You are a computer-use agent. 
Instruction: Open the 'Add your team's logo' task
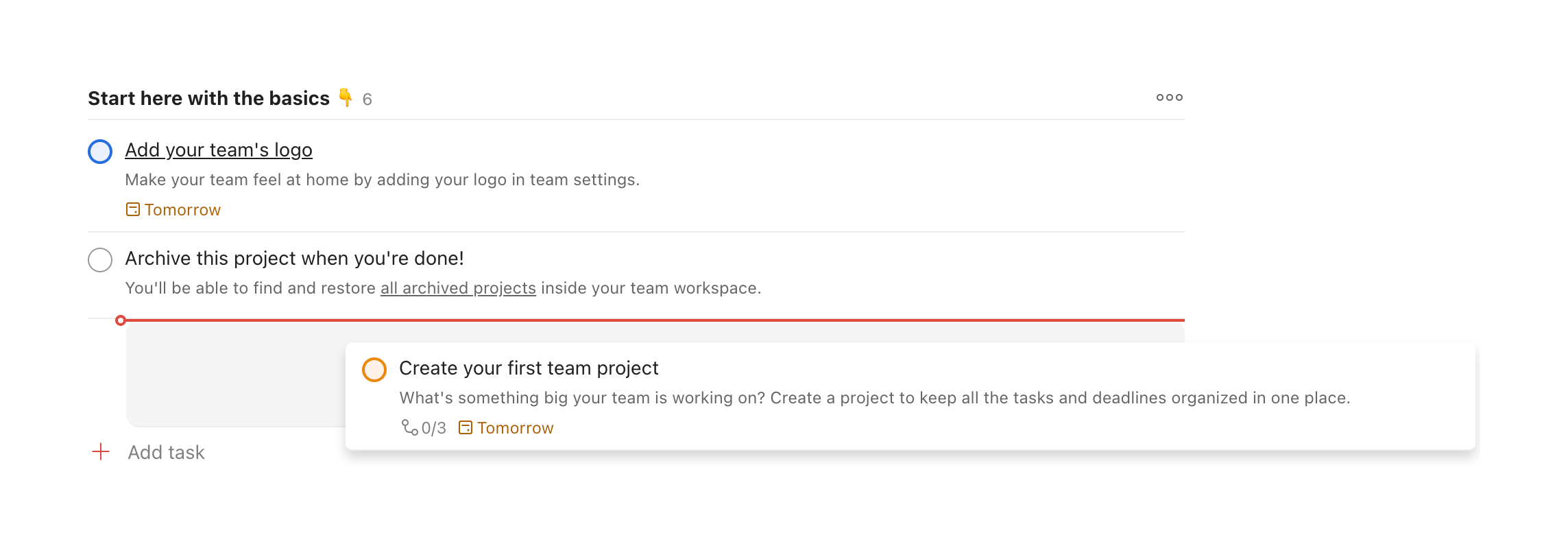[218, 150]
